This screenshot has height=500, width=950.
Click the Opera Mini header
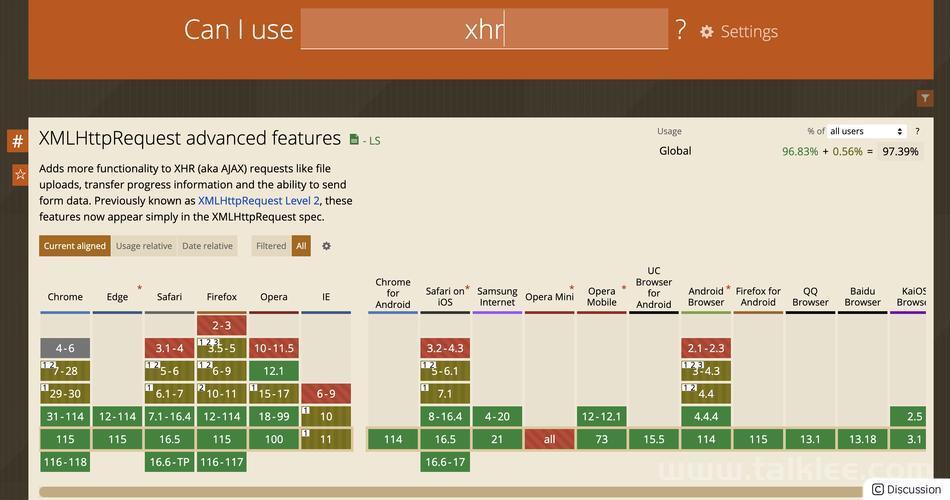(549, 297)
